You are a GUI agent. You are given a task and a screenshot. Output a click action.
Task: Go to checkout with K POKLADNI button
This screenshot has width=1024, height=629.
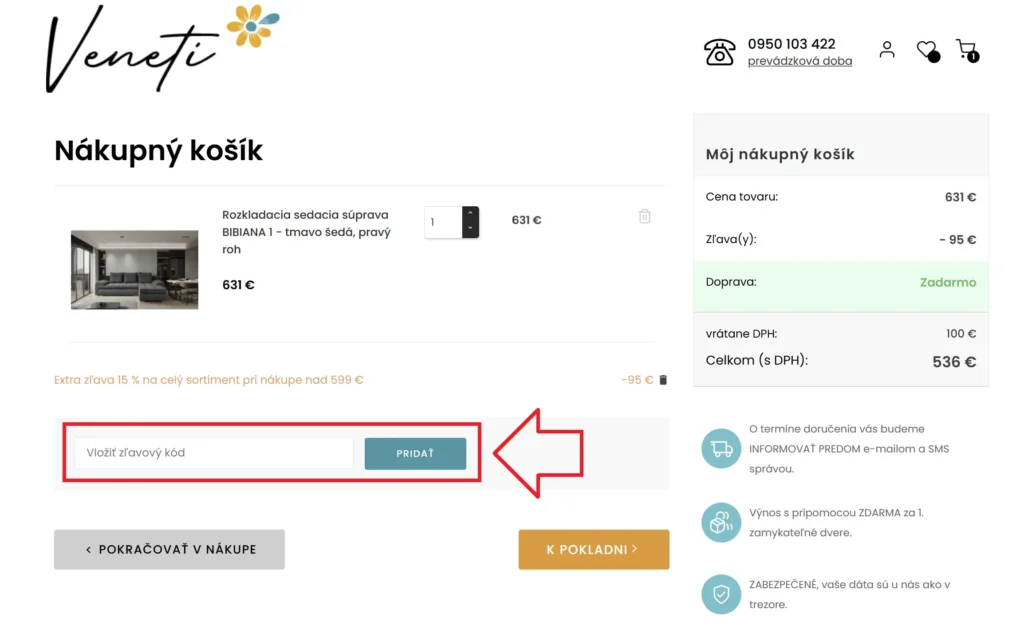[x=594, y=549]
